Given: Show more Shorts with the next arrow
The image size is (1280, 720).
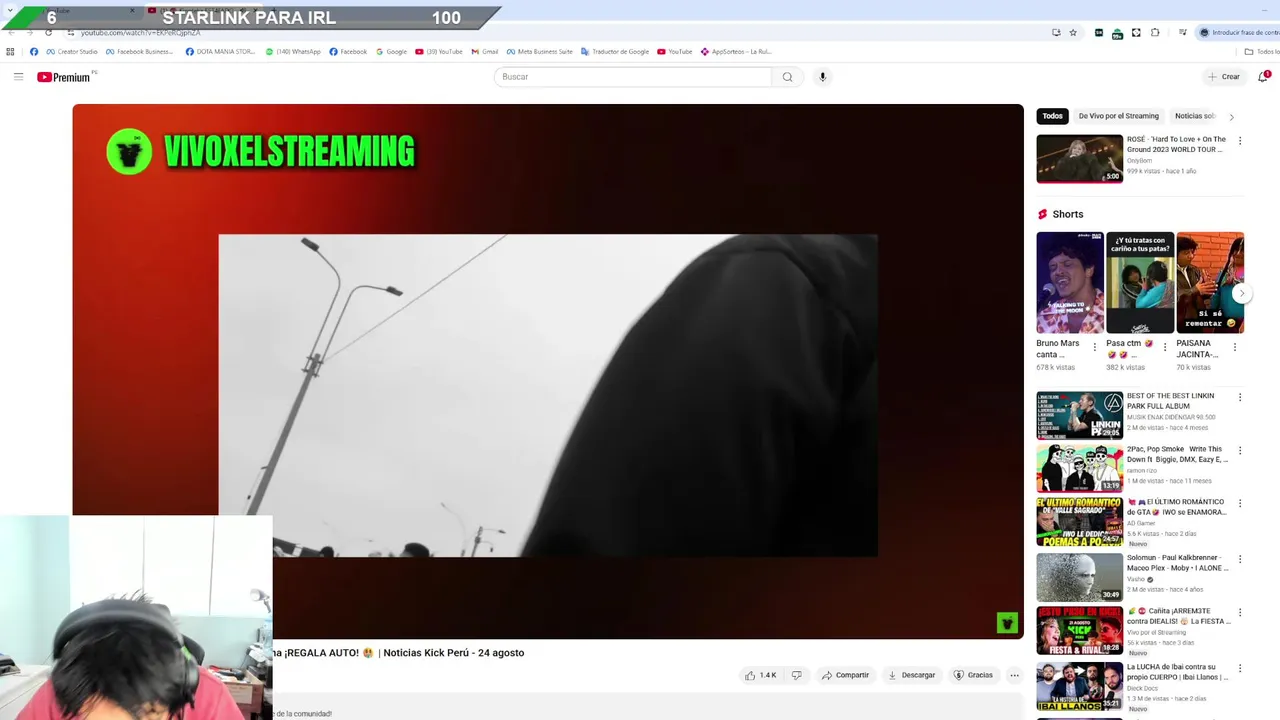Looking at the screenshot, I should [x=1241, y=293].
